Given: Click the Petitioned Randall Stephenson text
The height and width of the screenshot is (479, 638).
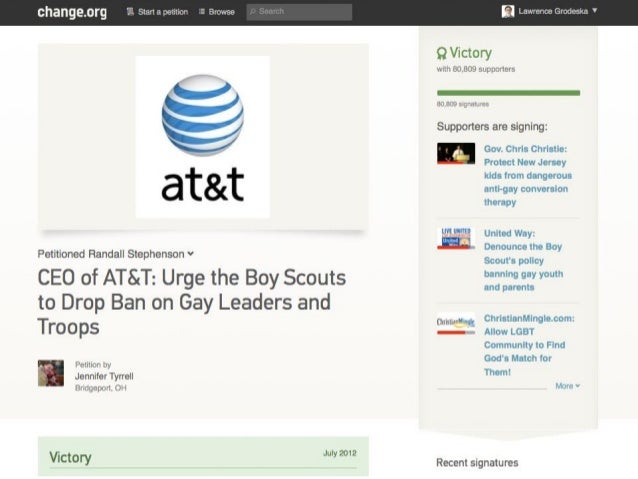Looking at the screenshot, I should [111, 254].
